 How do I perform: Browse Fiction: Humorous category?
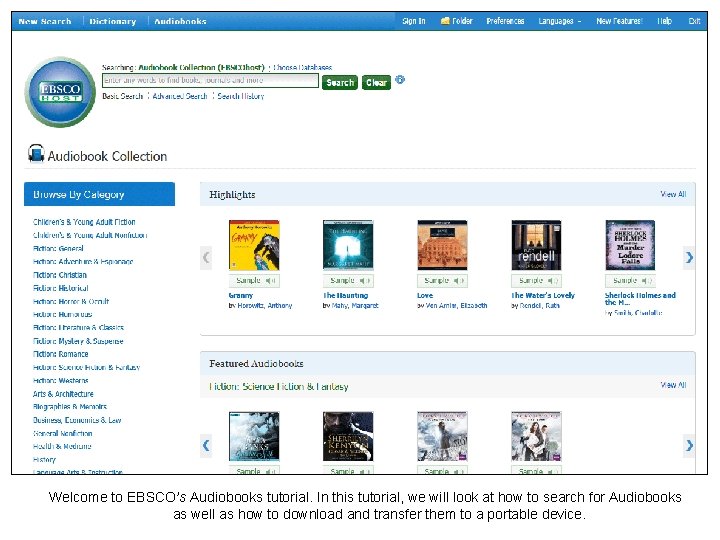62,315
